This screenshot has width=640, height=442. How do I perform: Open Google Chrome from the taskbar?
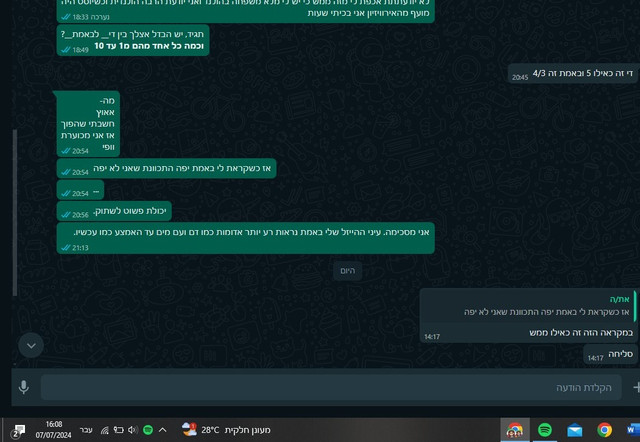604,430
